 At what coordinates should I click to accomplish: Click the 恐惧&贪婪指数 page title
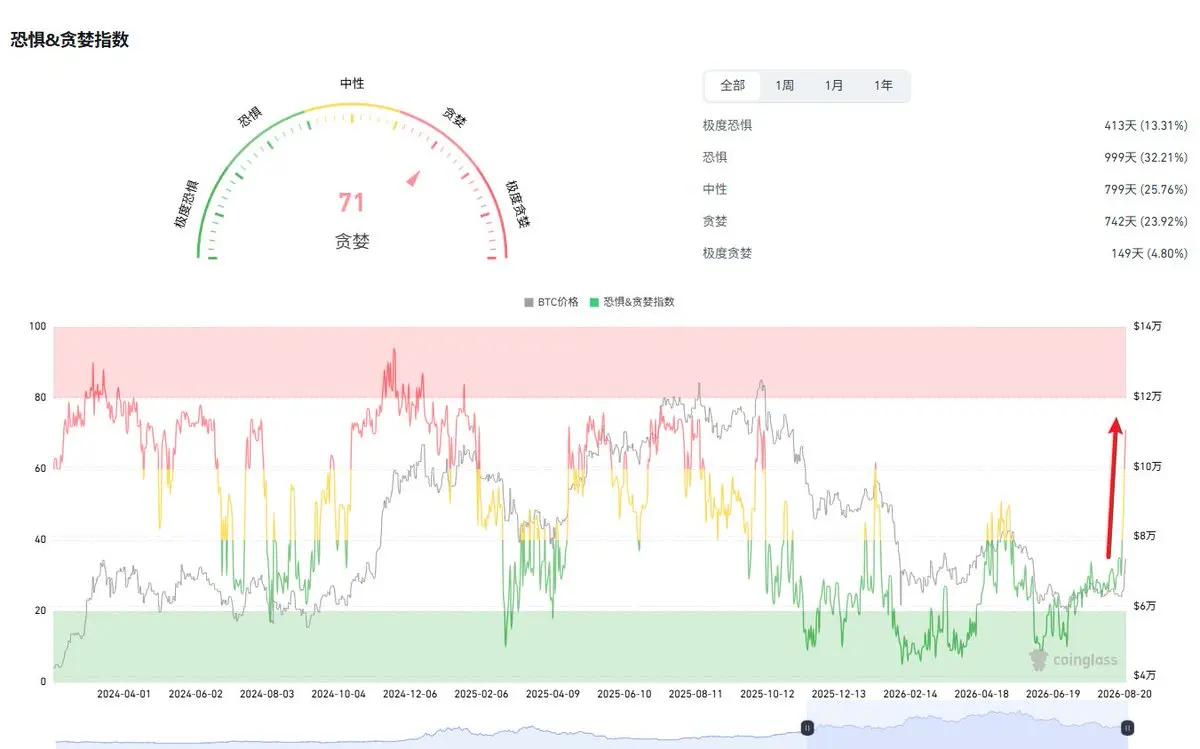tap(69, 40)
